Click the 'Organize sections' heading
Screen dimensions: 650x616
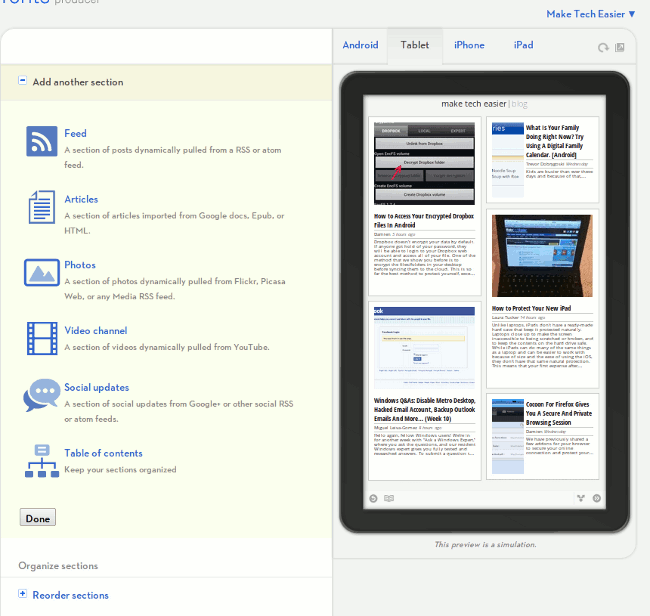point(58,566)
